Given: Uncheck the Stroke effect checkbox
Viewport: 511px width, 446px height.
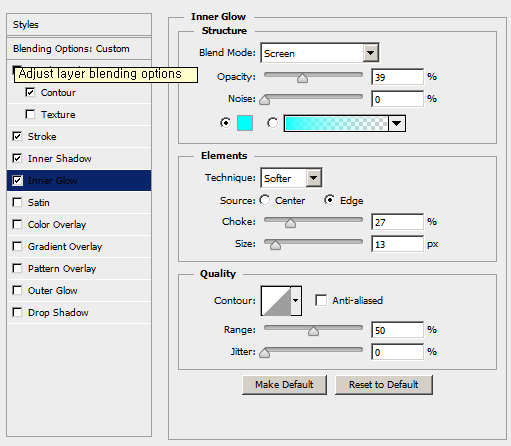Looking at the screenshot, I should click(x=17, y=136).
